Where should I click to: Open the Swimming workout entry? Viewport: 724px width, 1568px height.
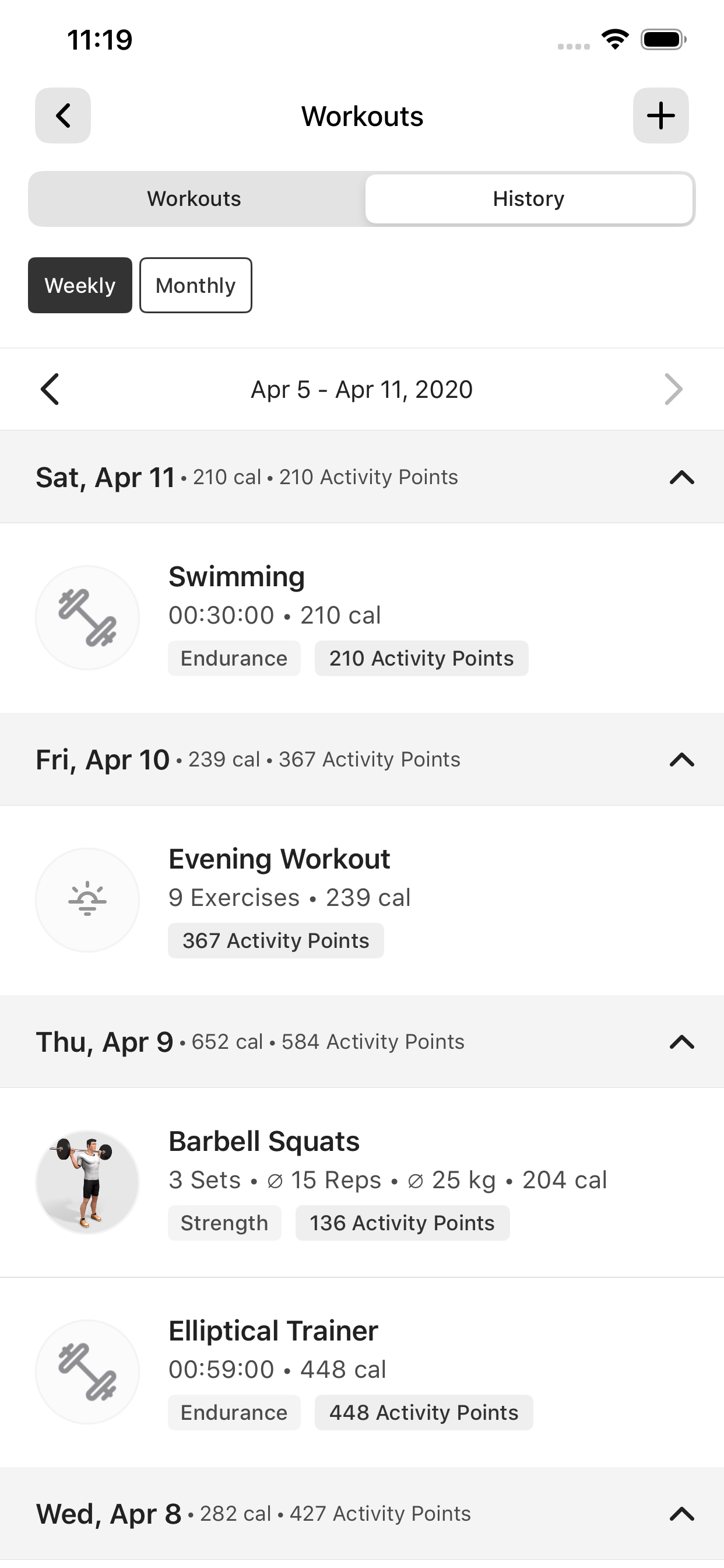(362, 618)
